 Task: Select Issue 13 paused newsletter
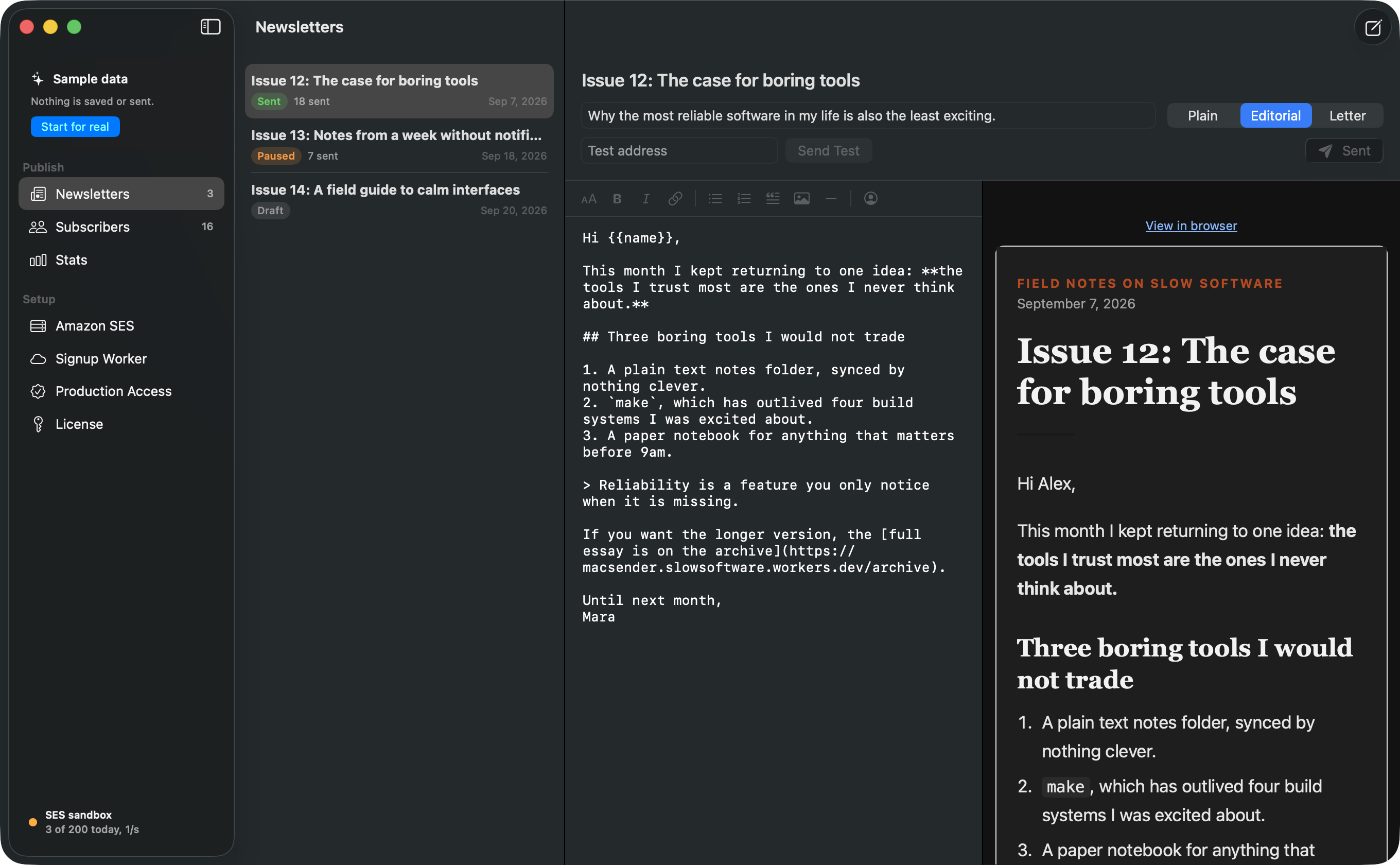(x=398, y=145)
